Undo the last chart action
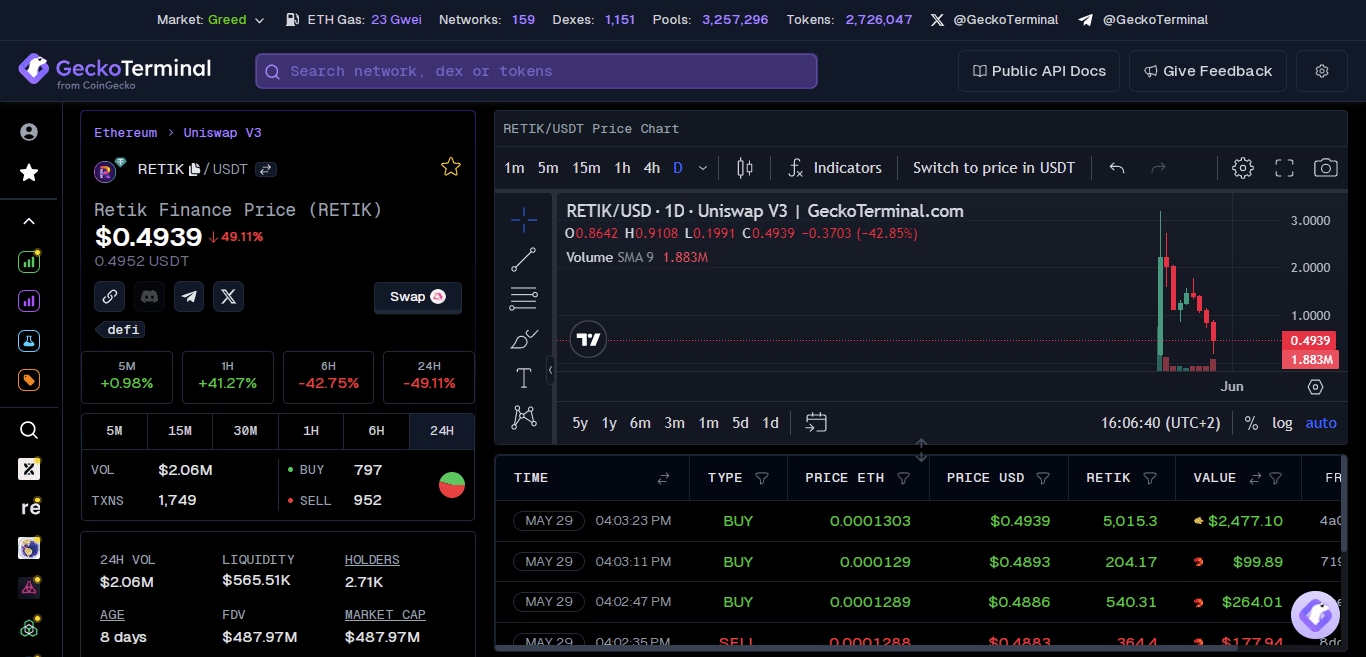 (x=1117, y=168)
